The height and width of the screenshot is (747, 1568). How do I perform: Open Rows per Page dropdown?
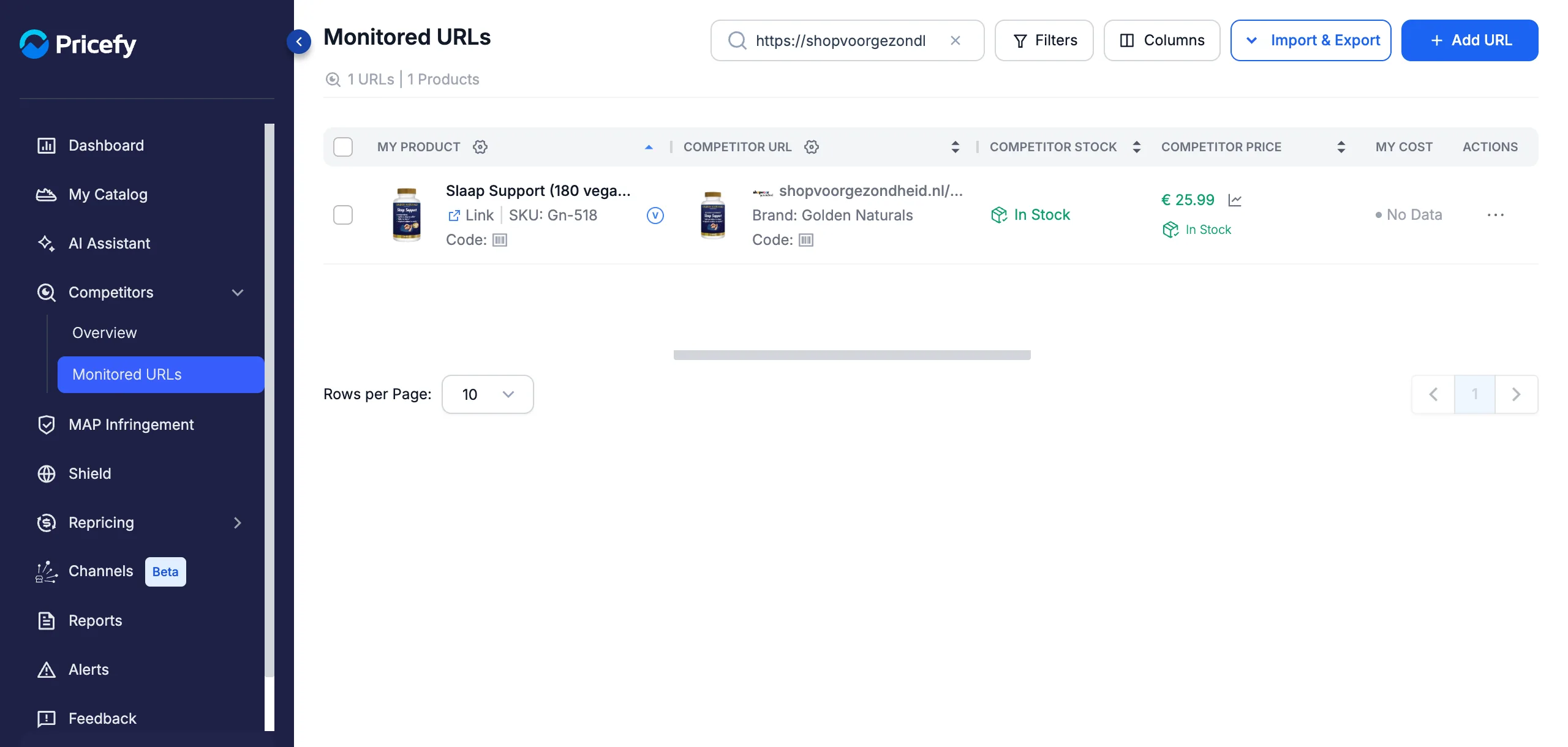[x=488, y=394]
